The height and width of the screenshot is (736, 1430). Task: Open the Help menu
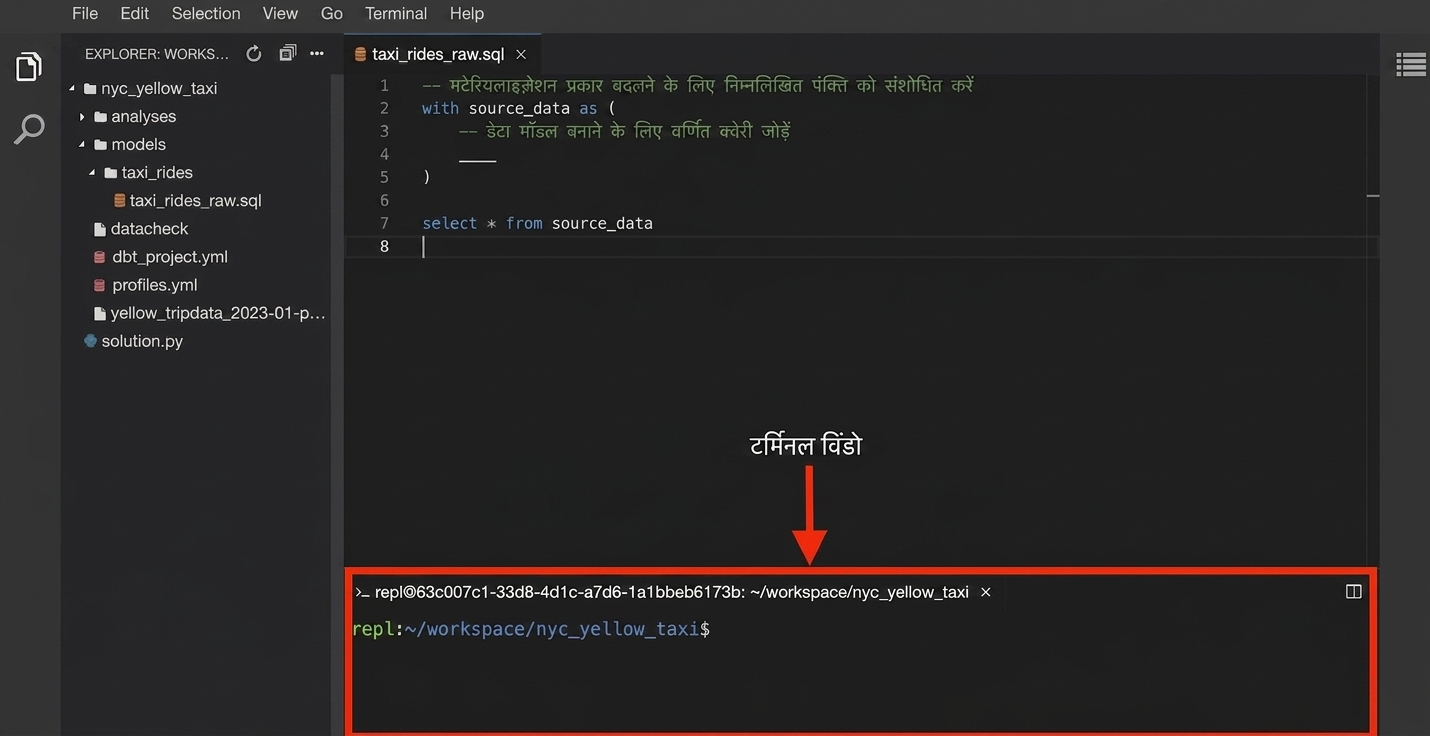point(467,13)
